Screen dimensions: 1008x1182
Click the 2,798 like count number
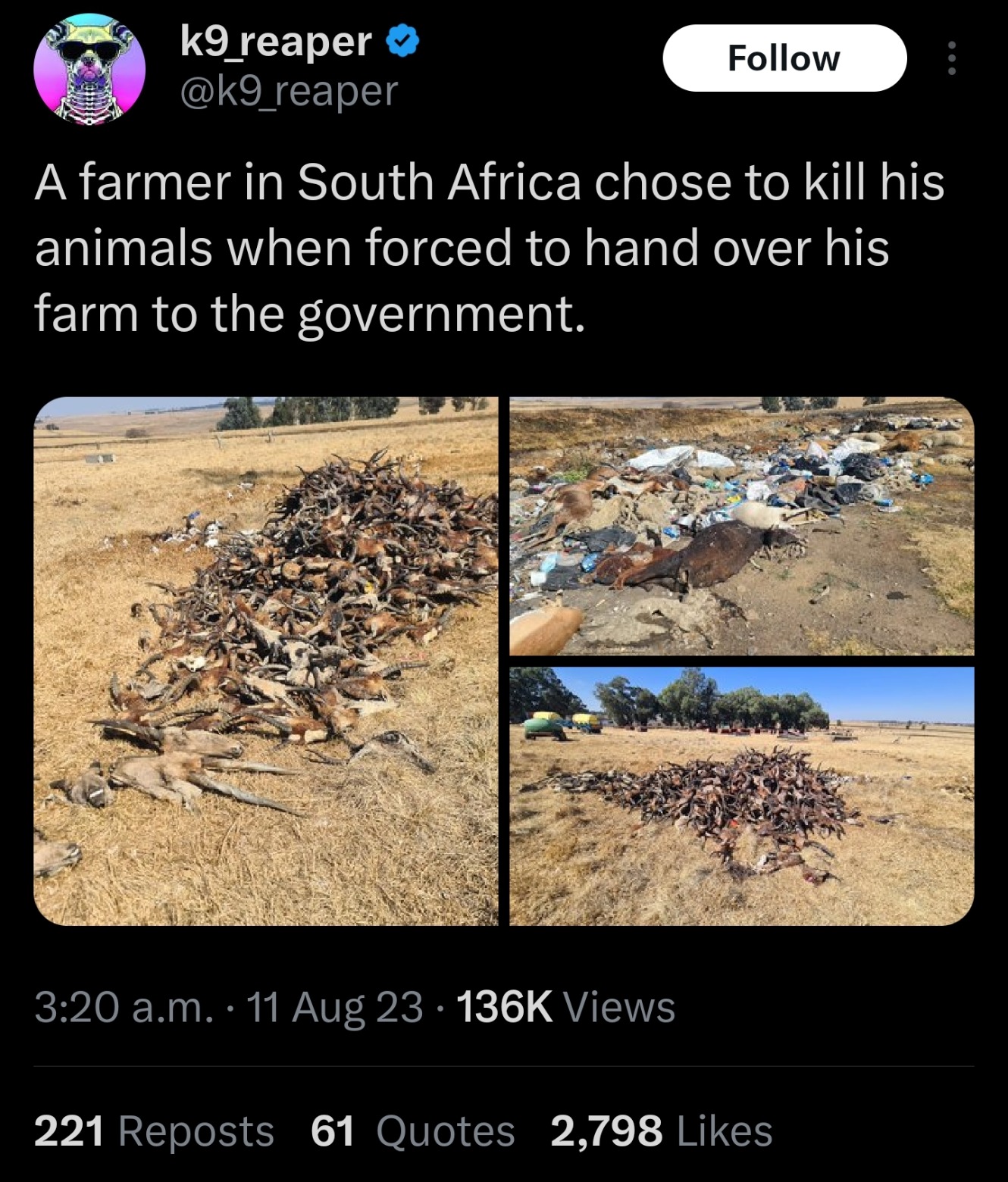pyautogui.click(x=606, y=1131)
